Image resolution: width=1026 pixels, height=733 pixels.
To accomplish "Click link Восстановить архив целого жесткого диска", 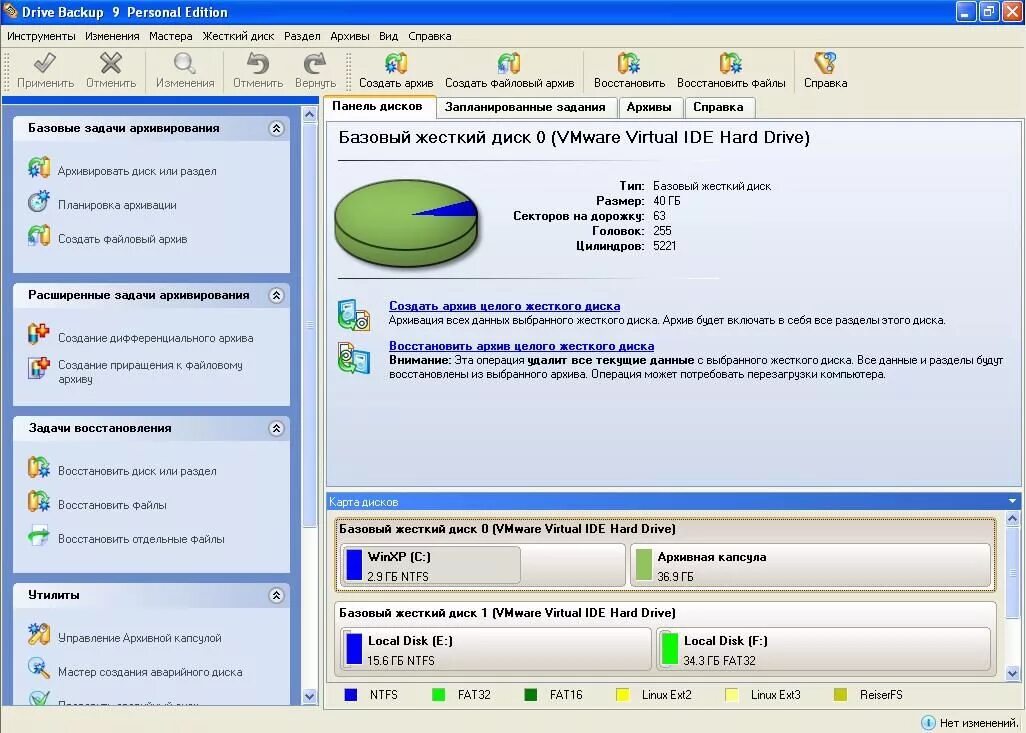I will [x=522, y=346].
